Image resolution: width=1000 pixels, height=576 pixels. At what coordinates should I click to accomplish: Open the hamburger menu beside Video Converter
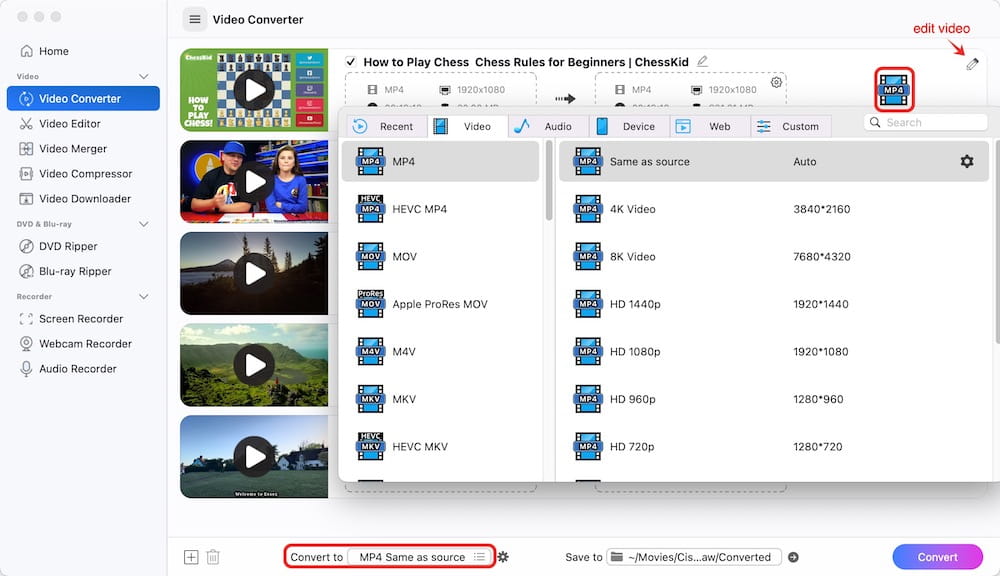pyautogui.click(x=195, y=19)
